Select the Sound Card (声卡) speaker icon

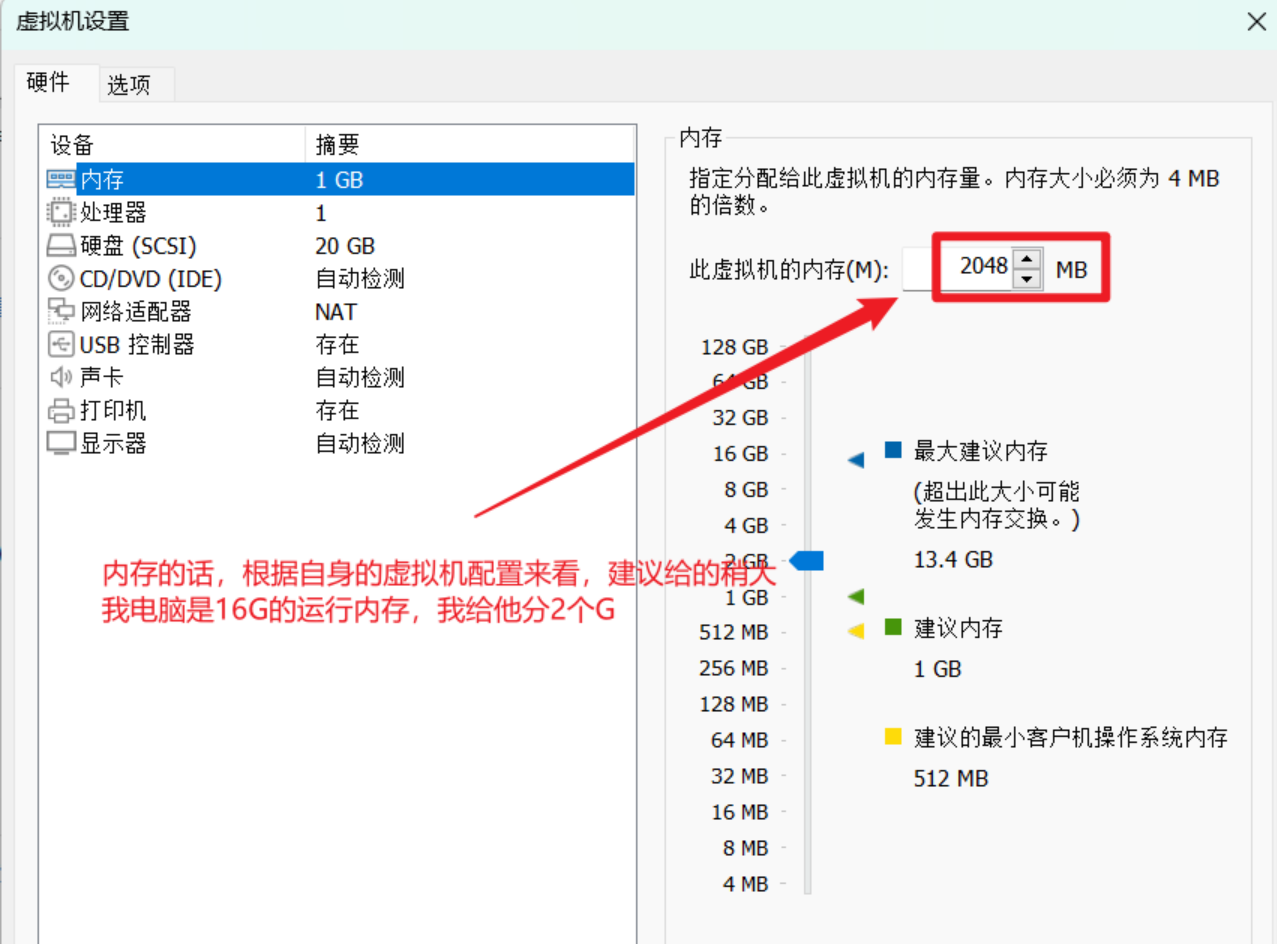click(x=61, y=378)
